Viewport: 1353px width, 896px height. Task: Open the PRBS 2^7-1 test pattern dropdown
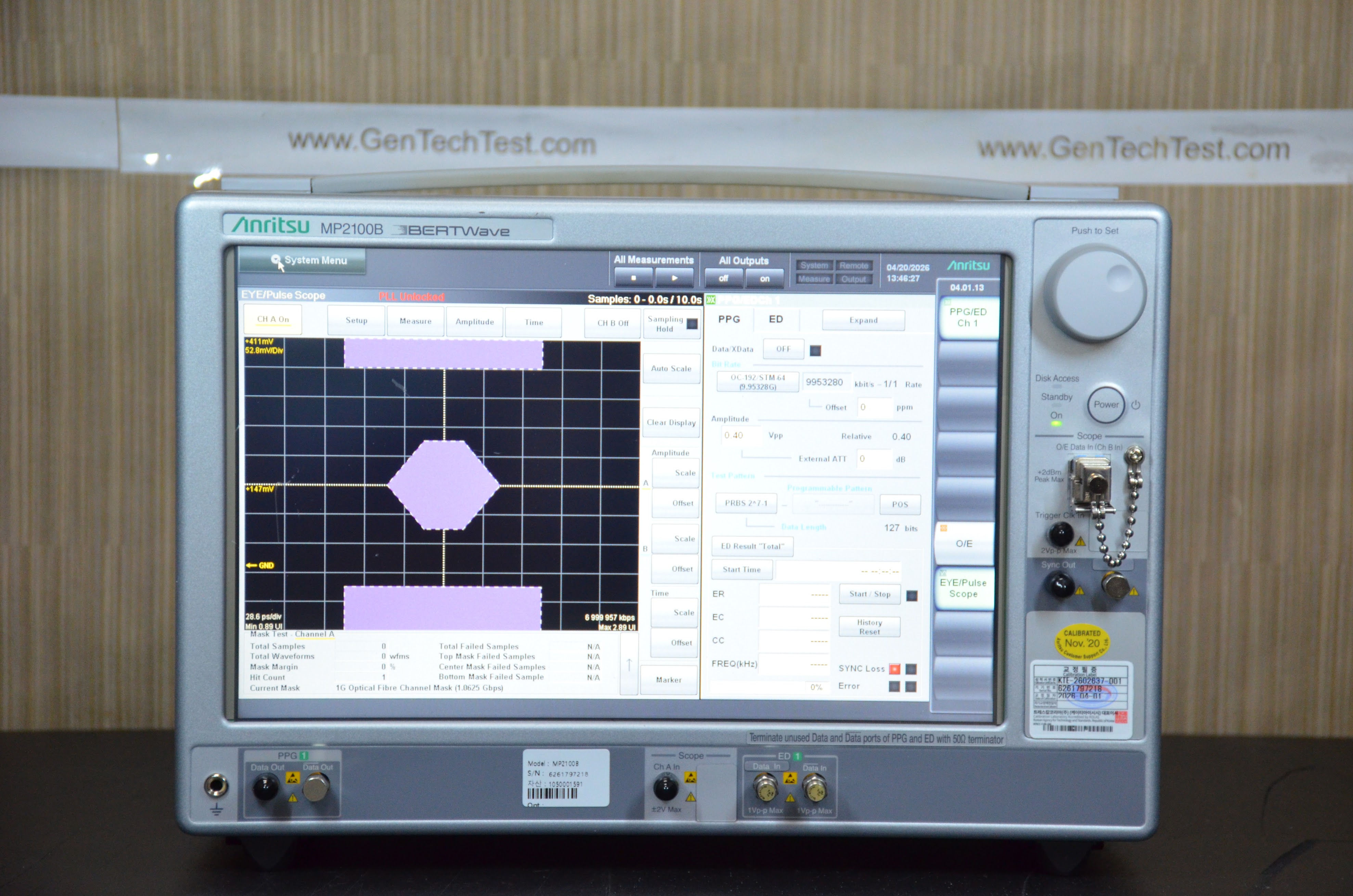746,503
